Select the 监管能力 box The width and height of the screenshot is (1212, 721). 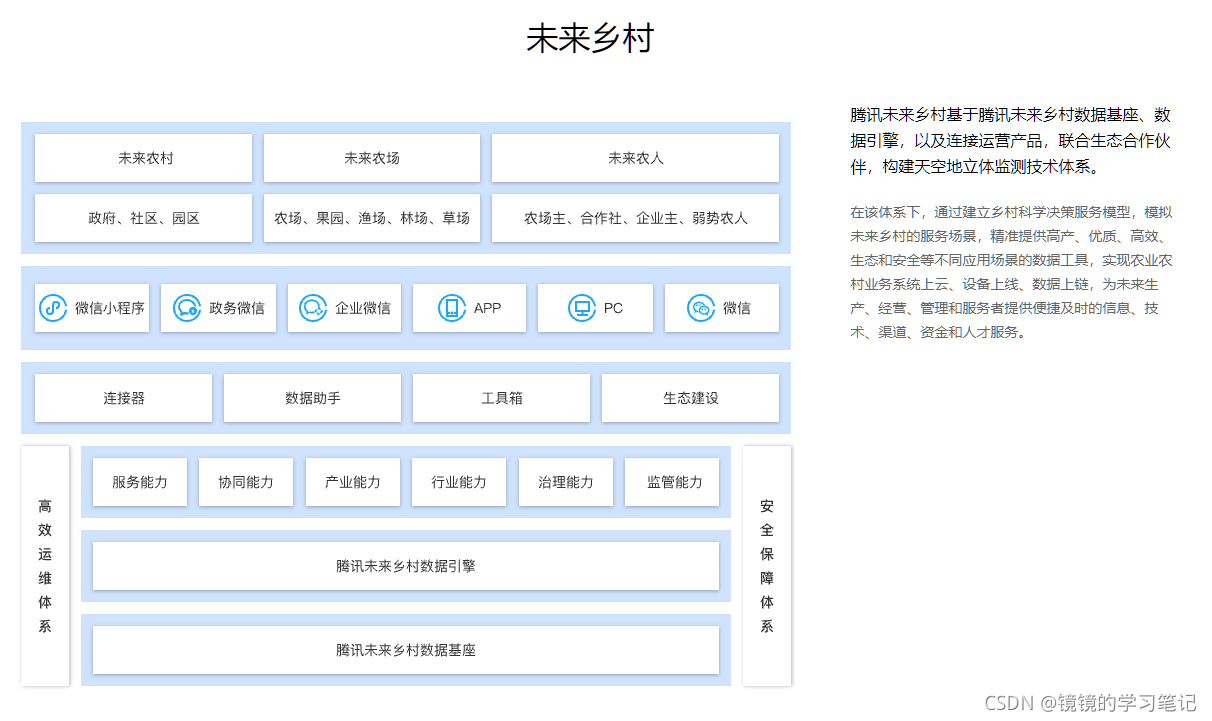[672, 482]
